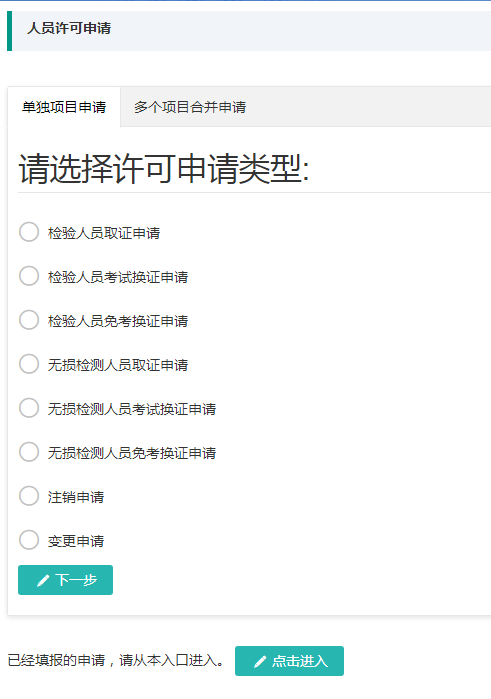
Task: Click the 注销申请 option label
Action: [76, 497]
